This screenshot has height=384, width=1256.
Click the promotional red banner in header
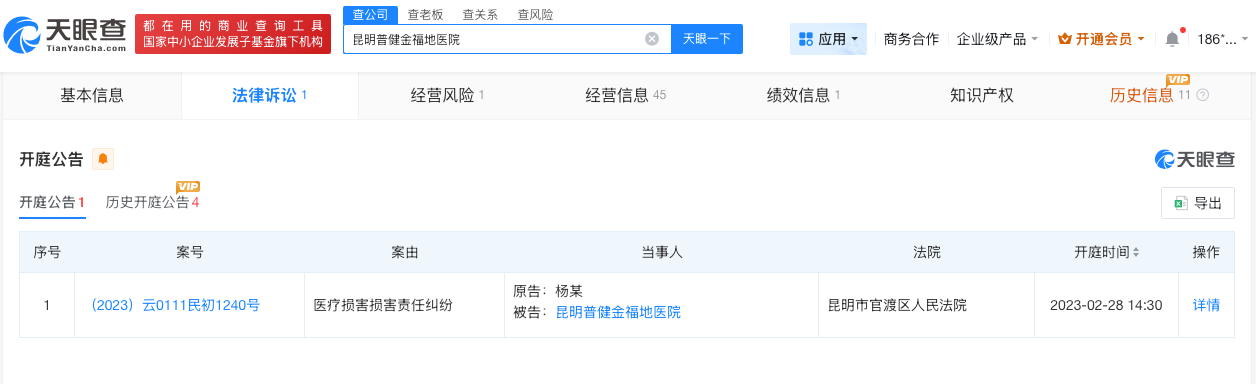click(x=233, y=35)
